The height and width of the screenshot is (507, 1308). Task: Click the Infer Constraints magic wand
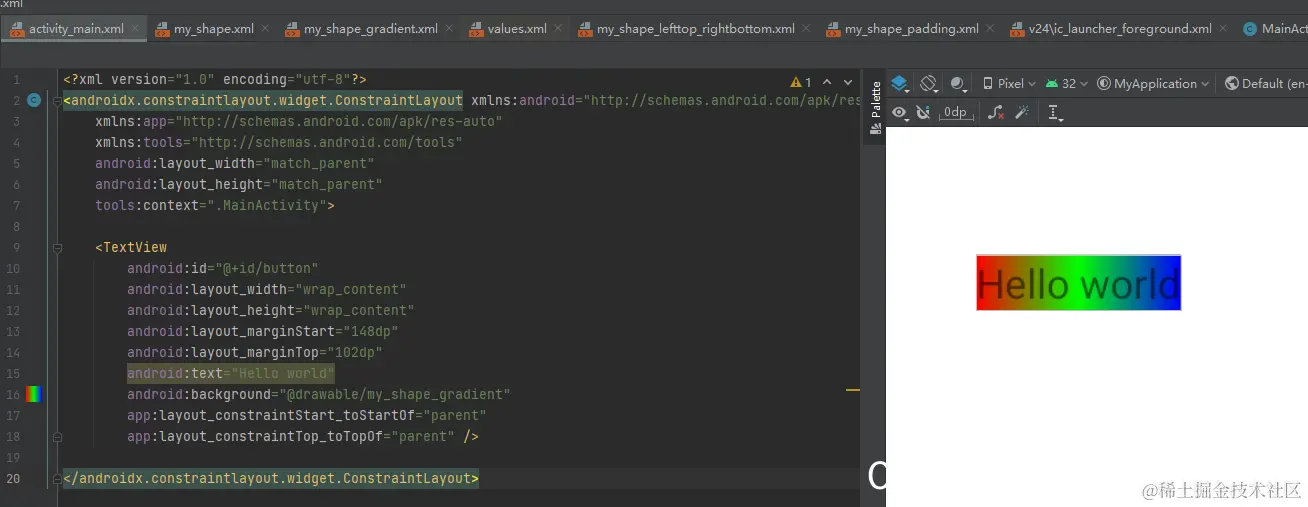tap(1021, 113)
